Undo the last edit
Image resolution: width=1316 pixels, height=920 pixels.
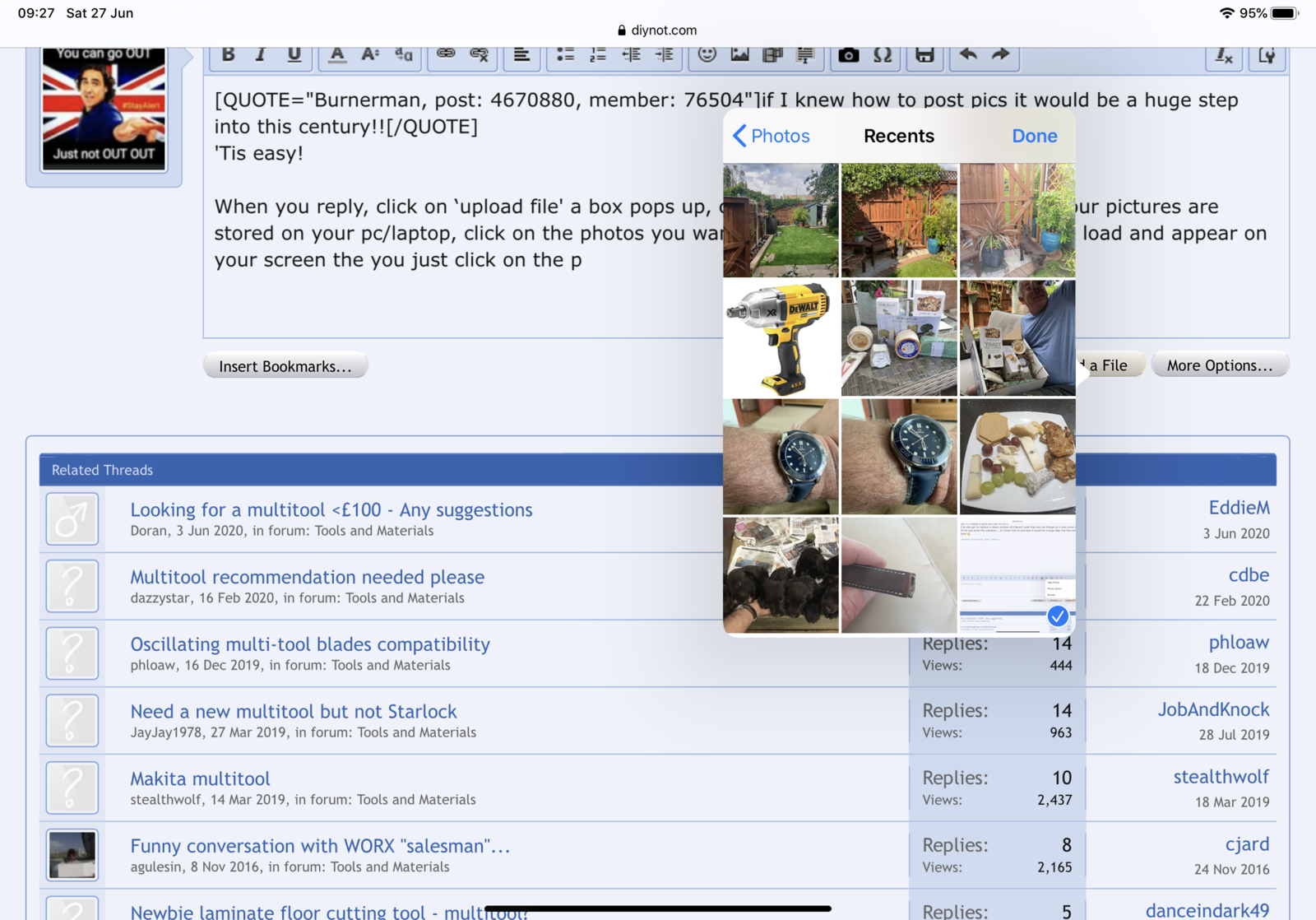[968, 55]
